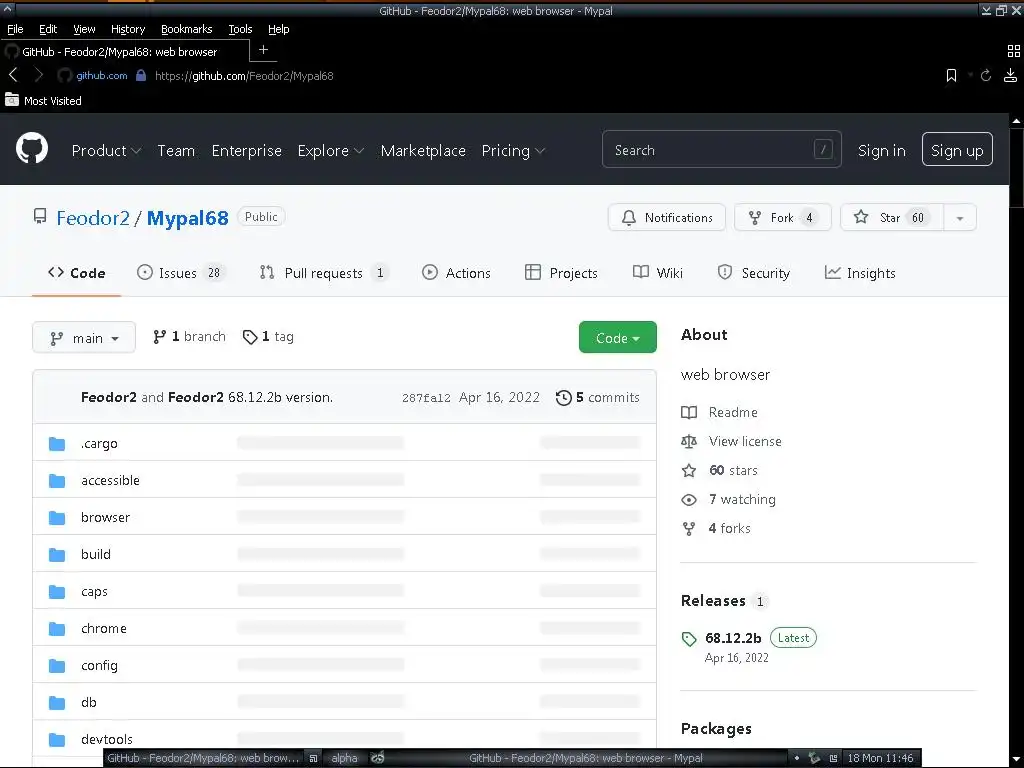Open the tab grid icon at top right
1024x768 pixels.
tap(1014, 51)
